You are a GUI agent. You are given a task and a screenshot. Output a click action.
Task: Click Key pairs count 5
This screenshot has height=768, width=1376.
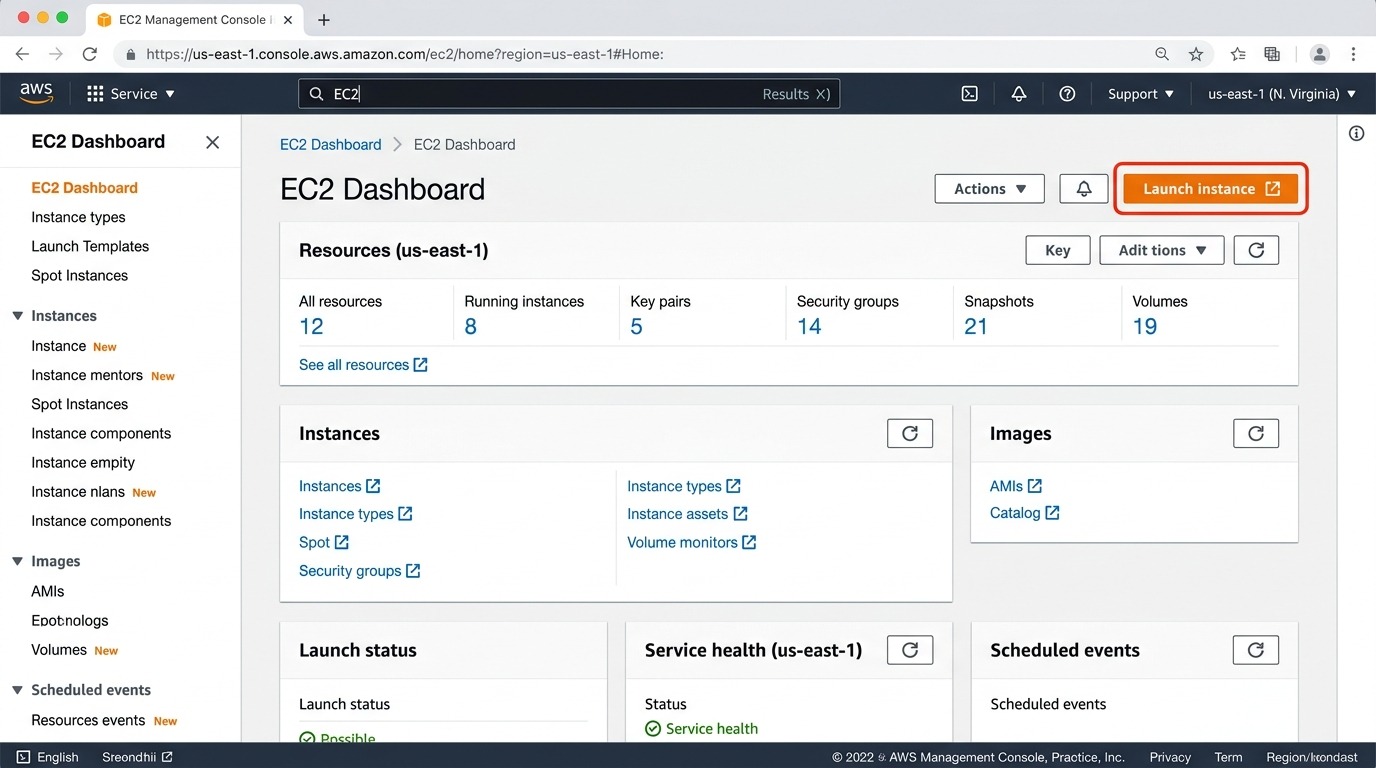pyautogui.click(x=636, y=327)
